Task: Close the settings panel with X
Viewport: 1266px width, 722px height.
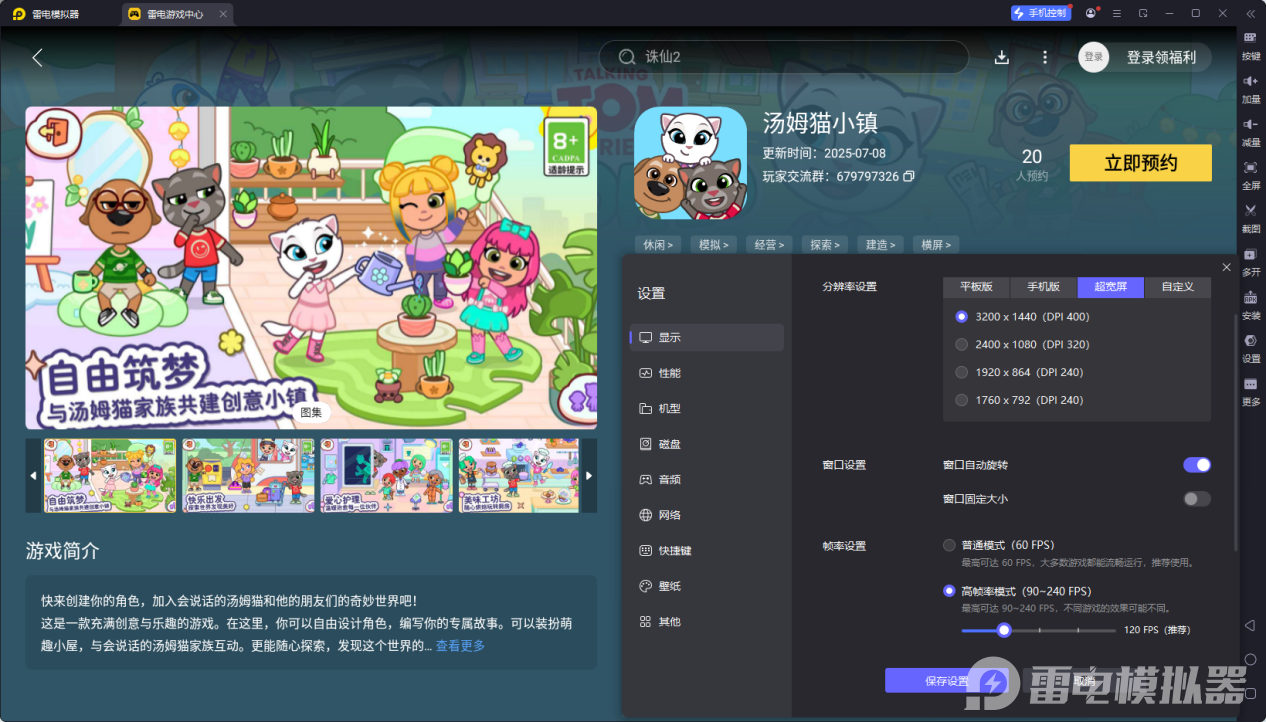Action: (1226, 267)
